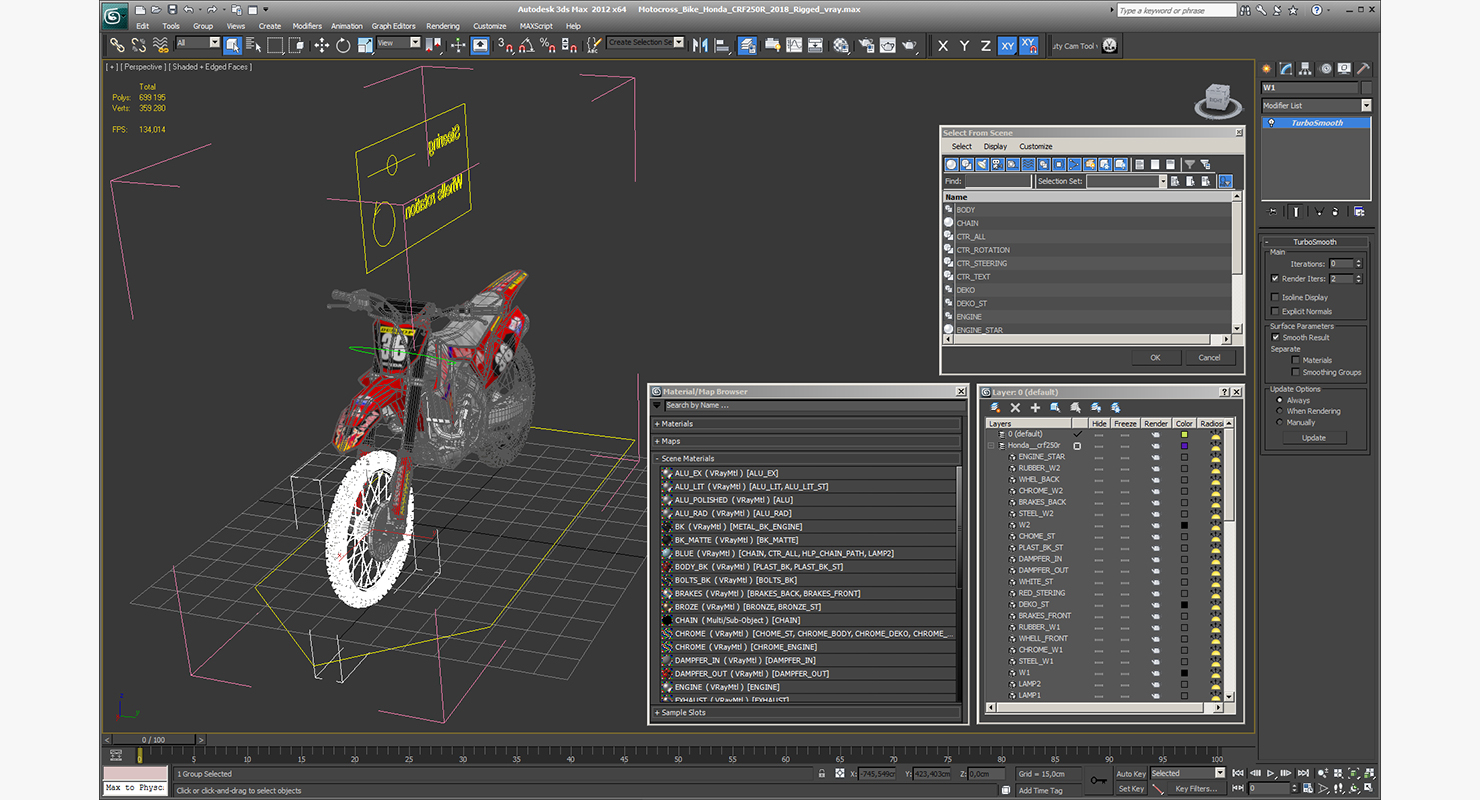Open Display menu in Select From Scene
Viewport: 1480px width, 800px height.
tap(995, 146)
